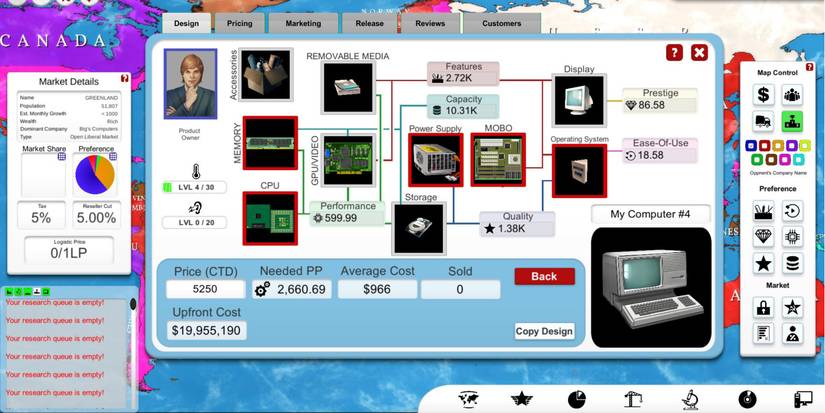Toggle the orange opponent company checkbox
The height and width of the screenshot is (413, 825).
778,145
